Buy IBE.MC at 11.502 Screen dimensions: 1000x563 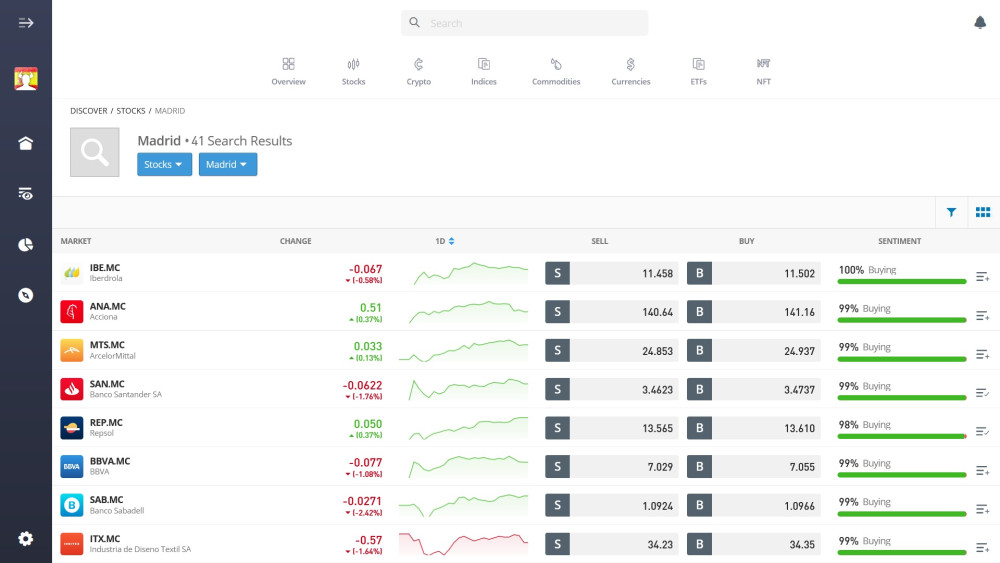coord(754,273)
